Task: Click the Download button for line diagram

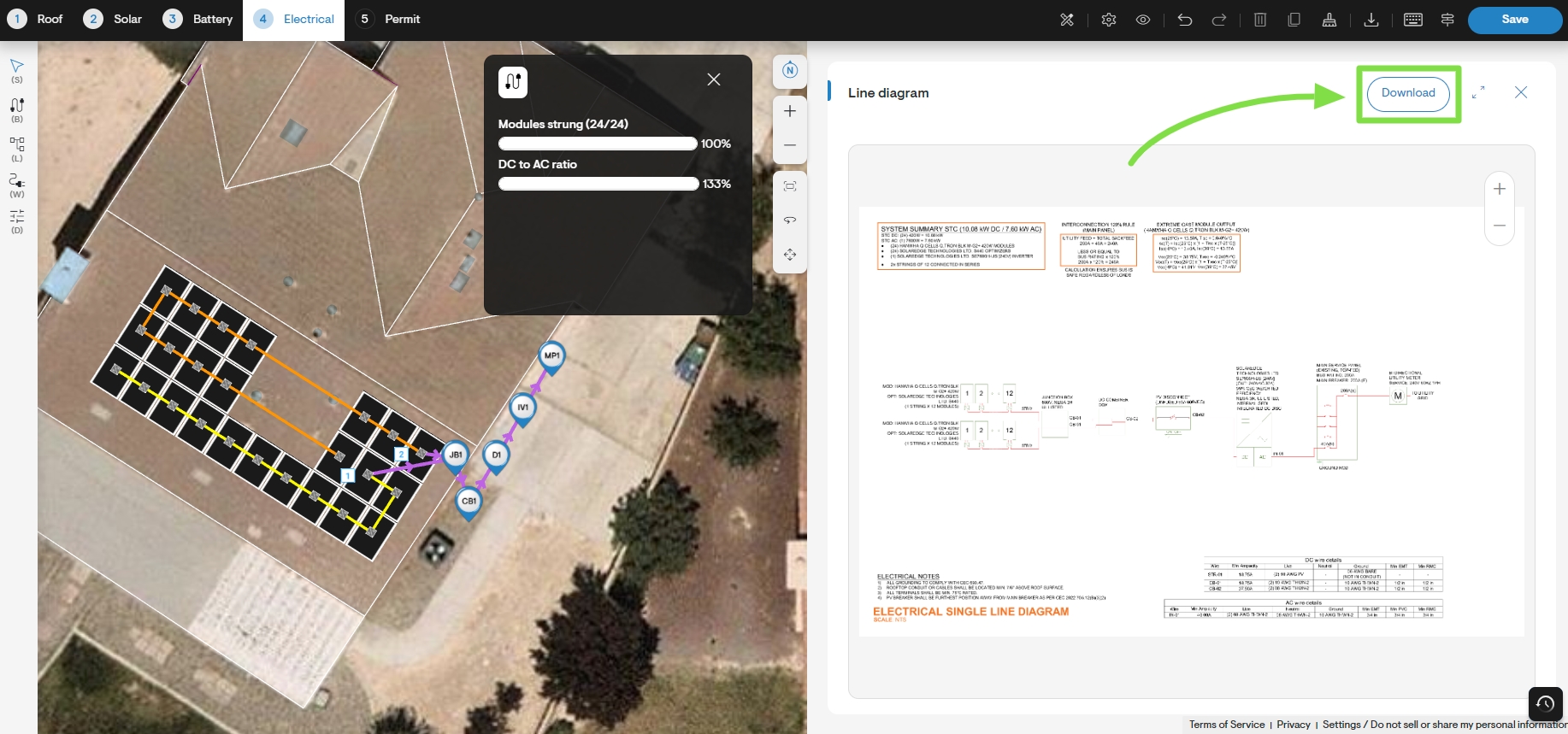Action: [1408, 93]
